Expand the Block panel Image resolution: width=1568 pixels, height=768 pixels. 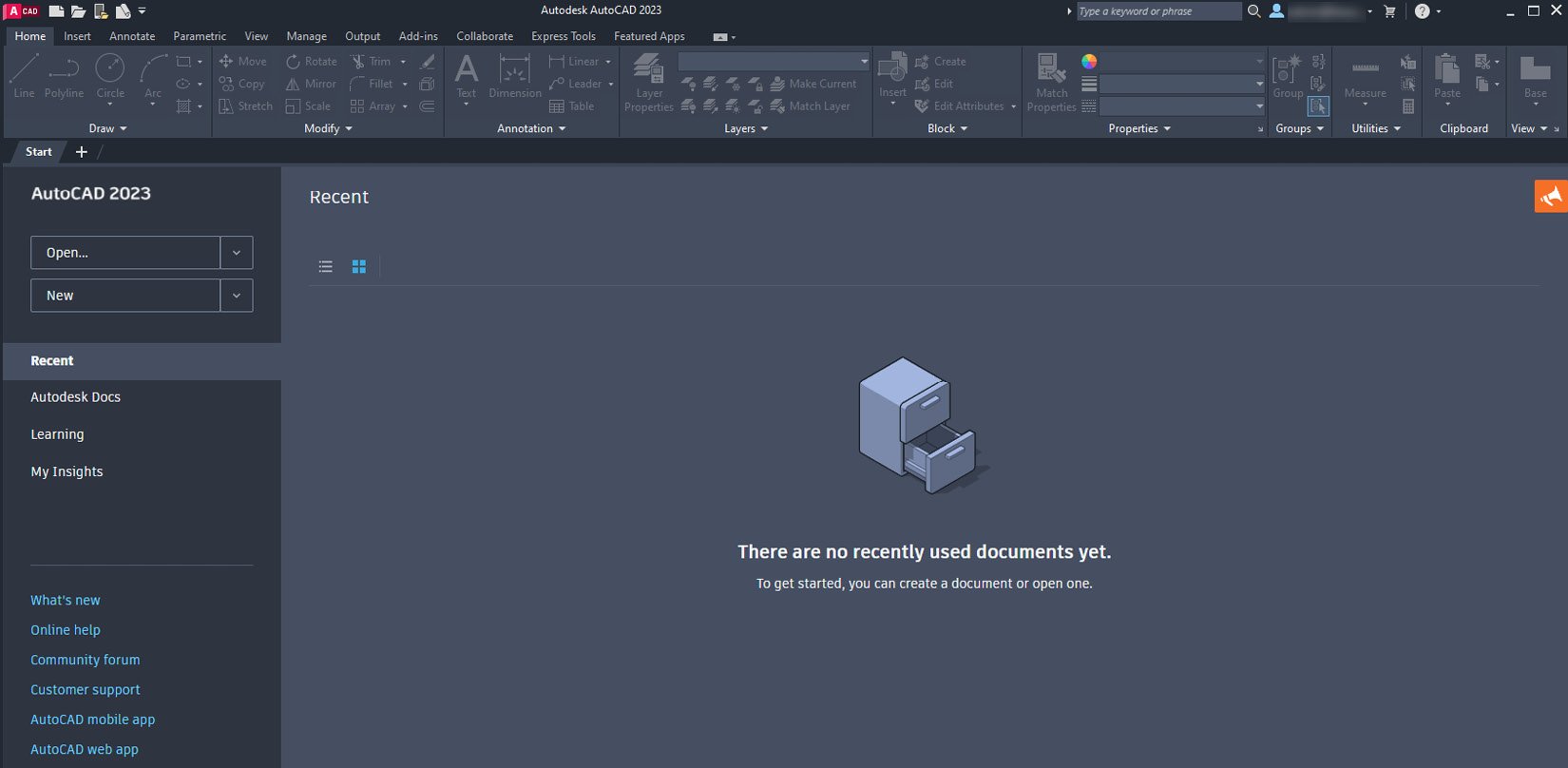pyautogui.click(x=947, y=128)
